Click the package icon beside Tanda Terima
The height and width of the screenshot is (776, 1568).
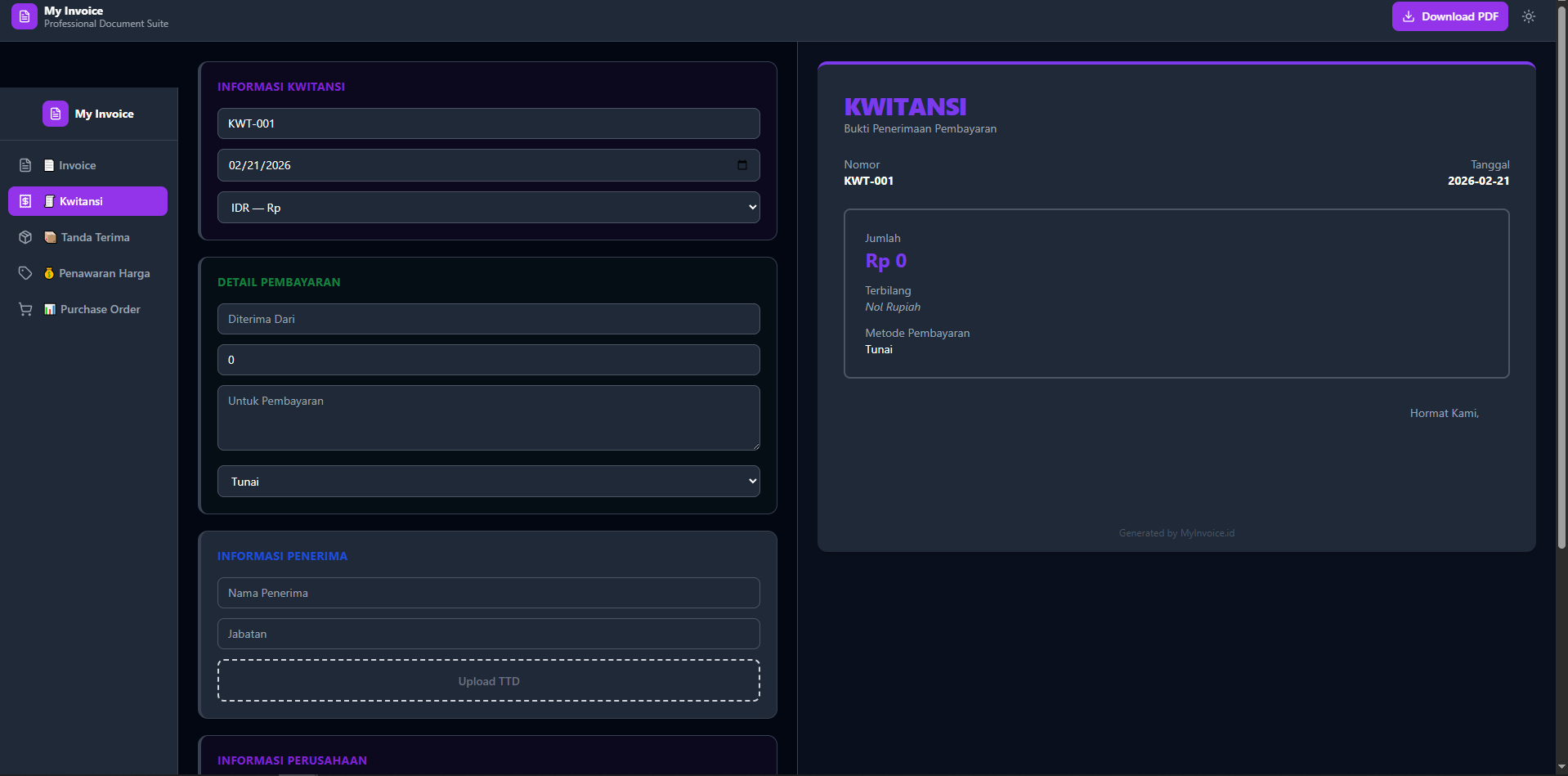25,237
